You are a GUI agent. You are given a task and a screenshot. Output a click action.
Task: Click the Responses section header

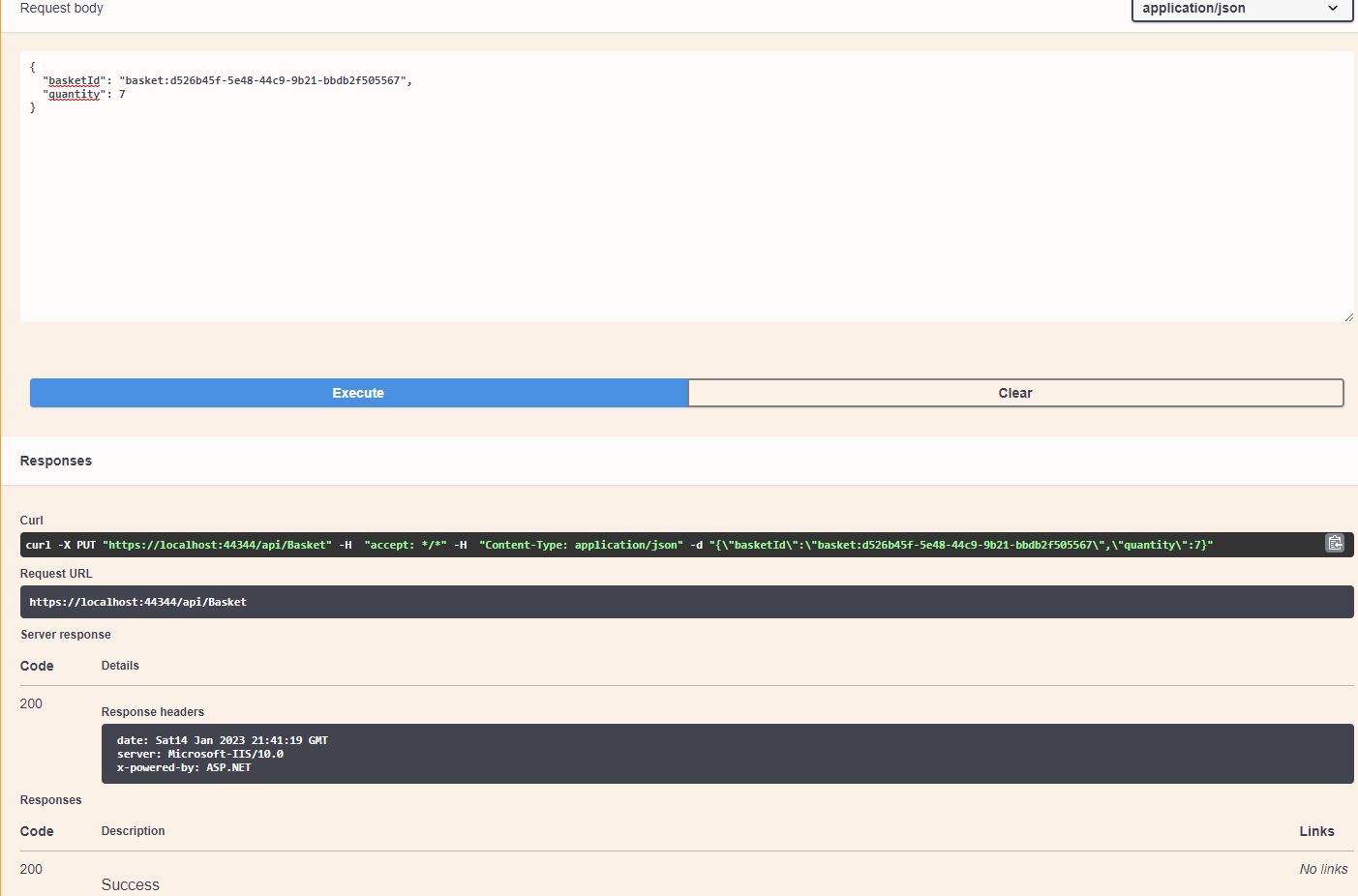[x=55, y=461]
